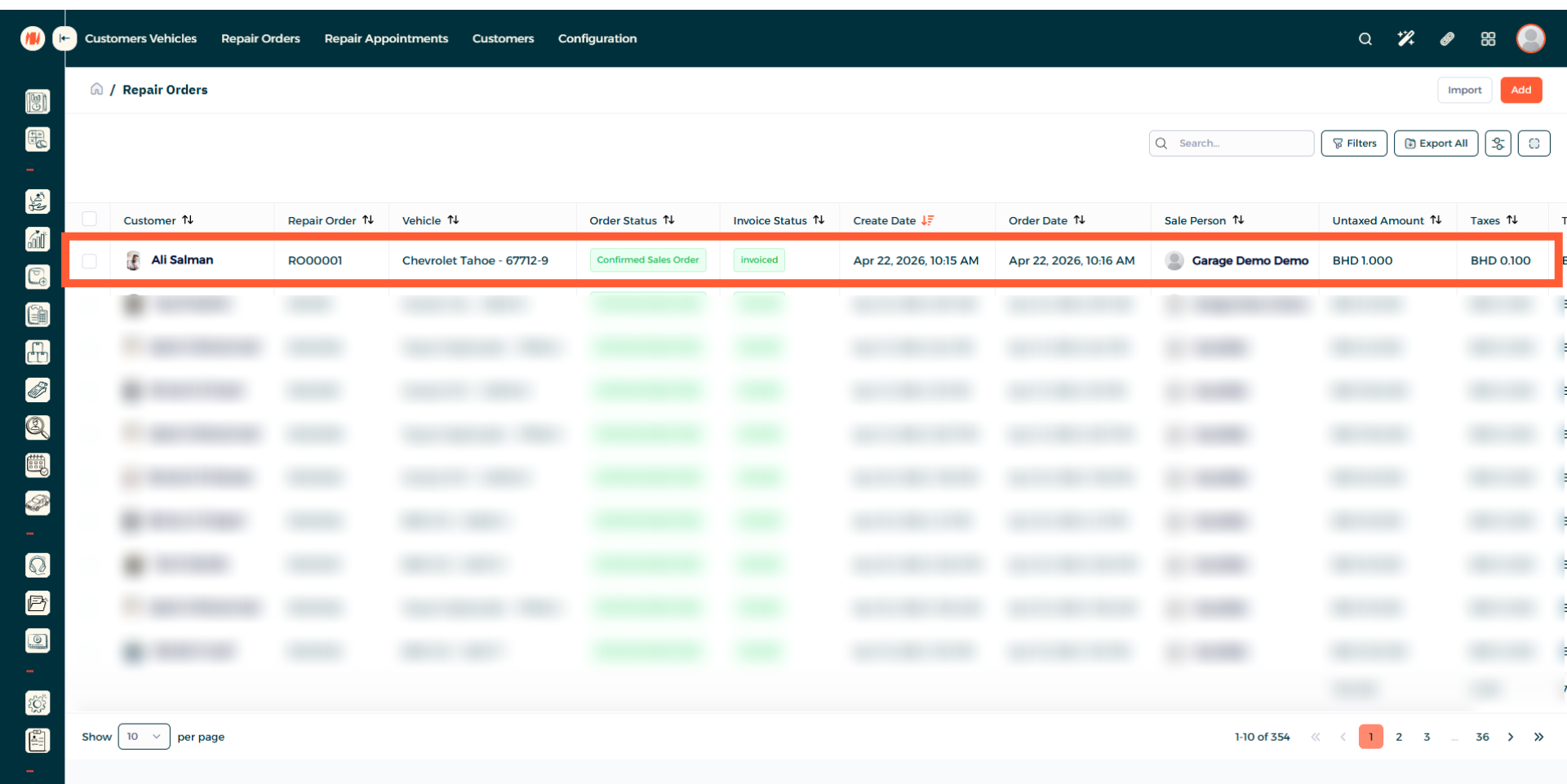The height and width of the screenshot is (784, 1567).
Task: Open the magic wand tool in header
Action: point(1405,39)
